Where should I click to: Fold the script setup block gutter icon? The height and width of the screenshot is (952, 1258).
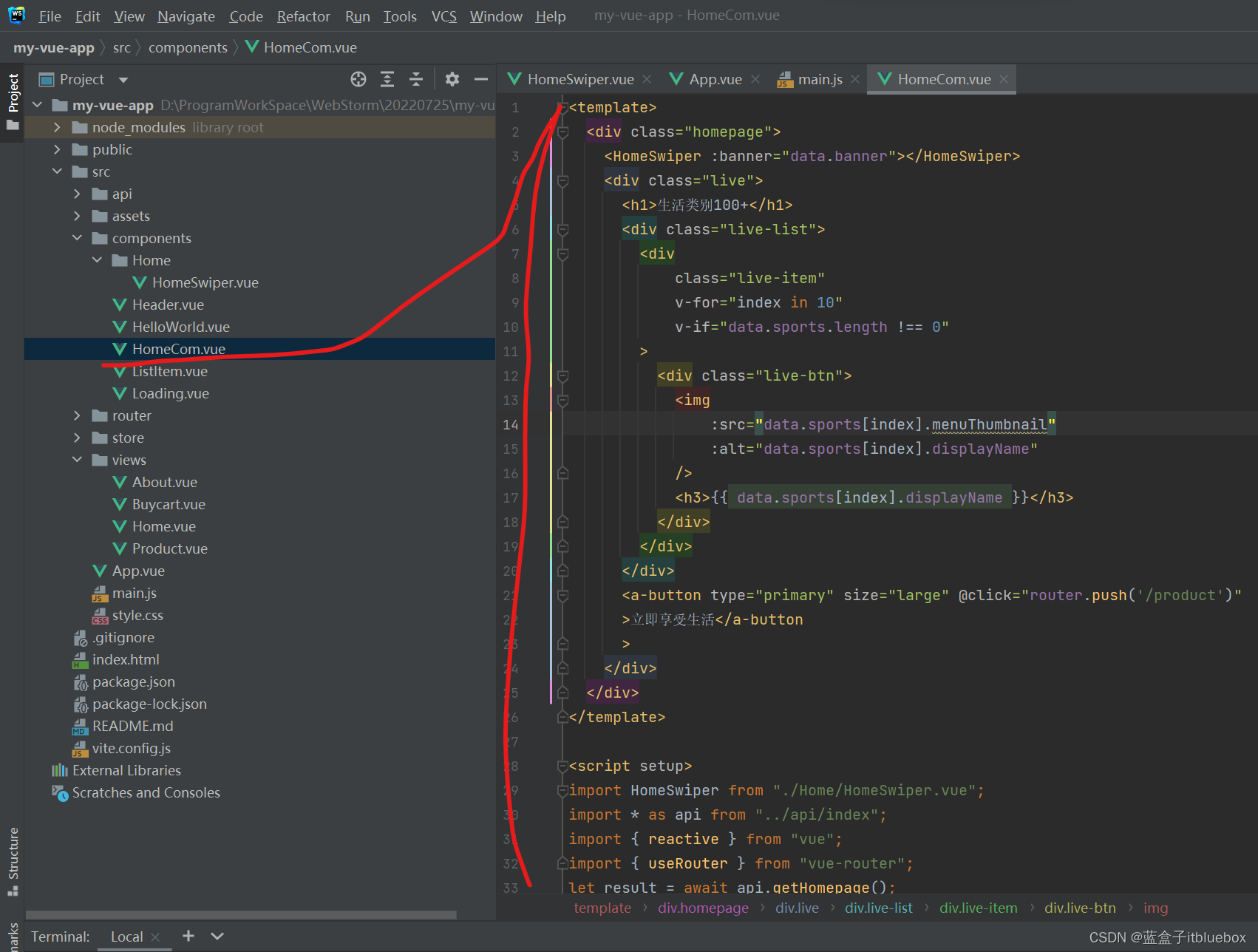562,766
